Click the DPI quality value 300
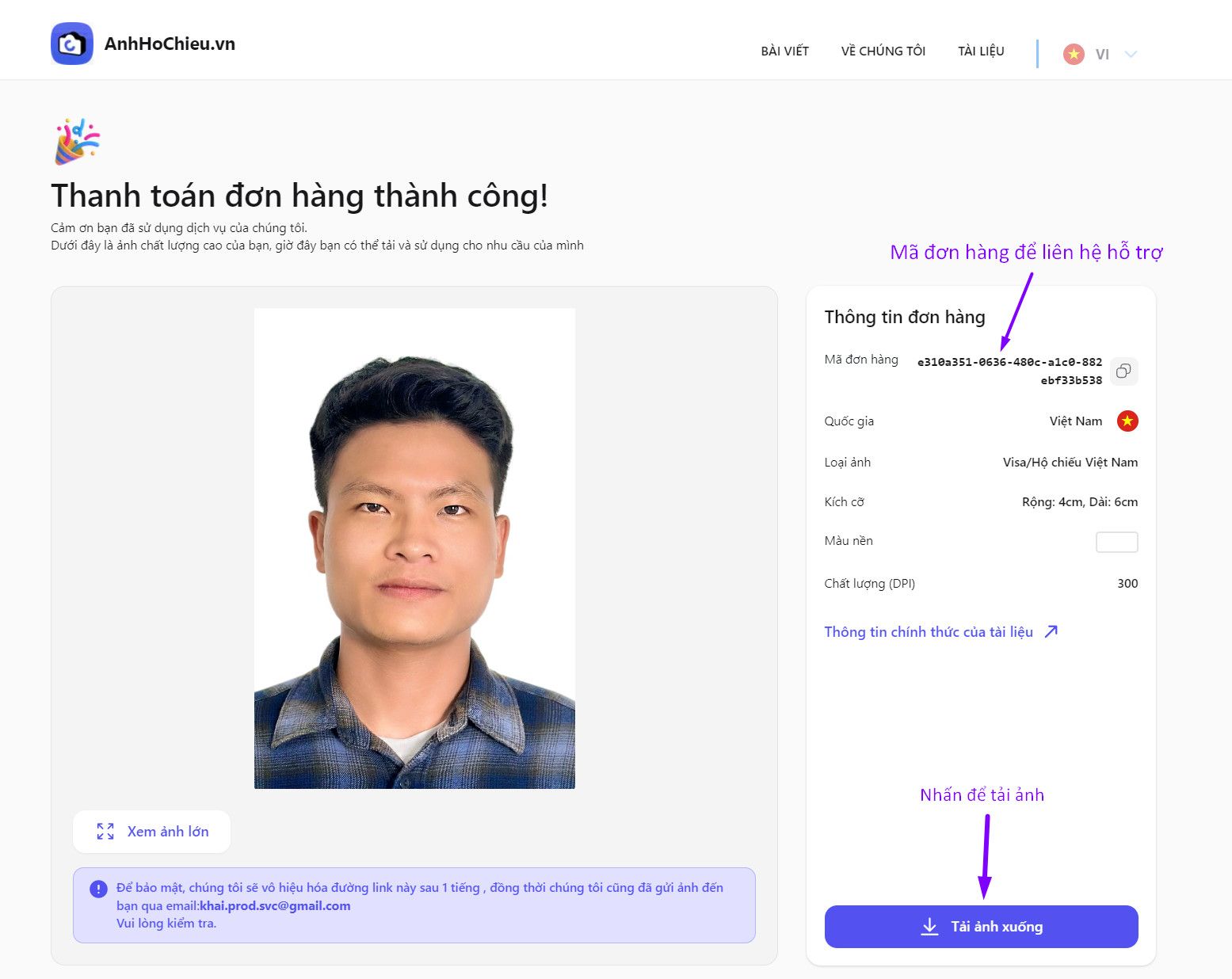The image size is (1232, 979). (x=1127, y=584)
